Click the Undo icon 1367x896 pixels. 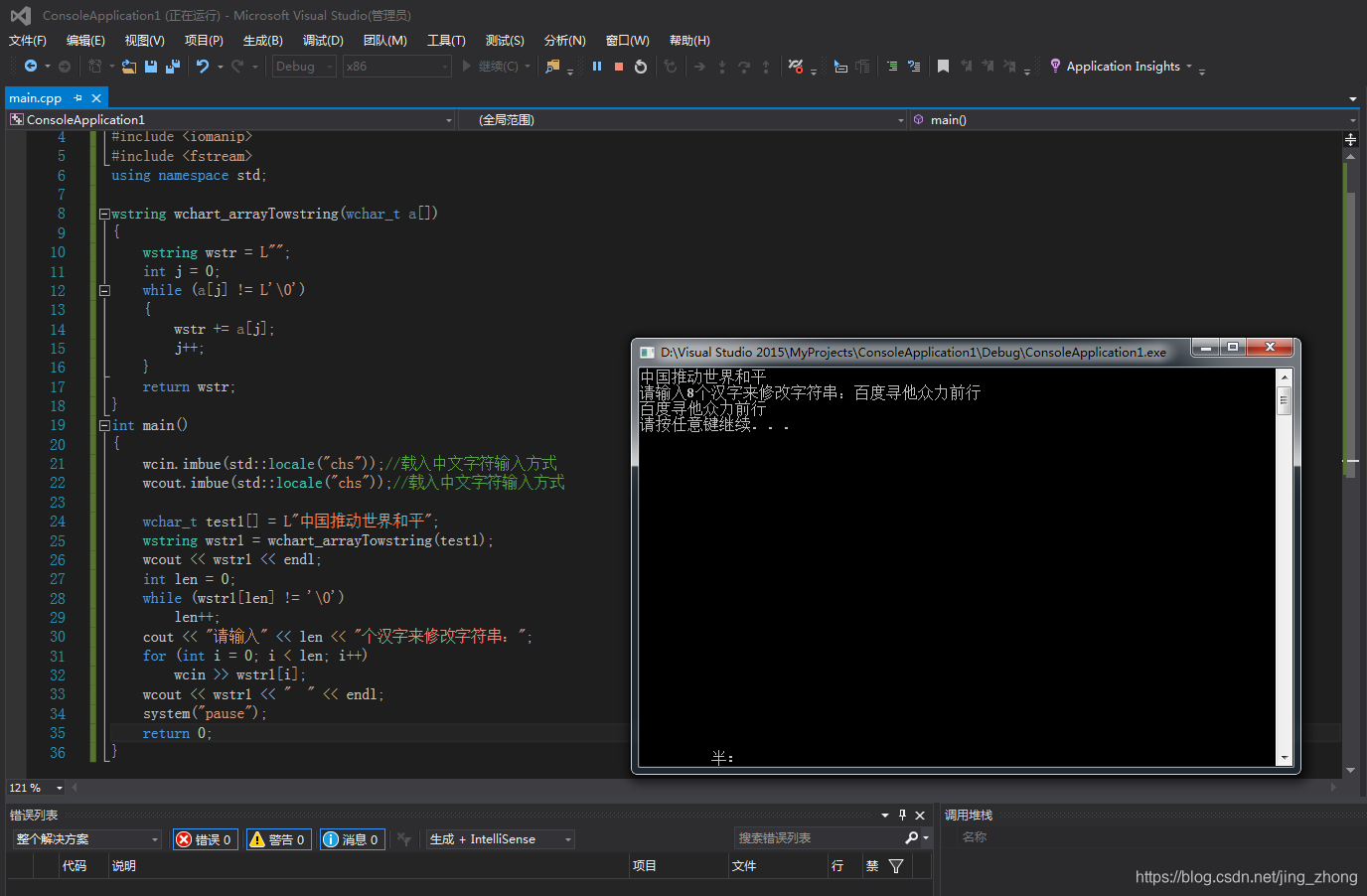[202, 66]
